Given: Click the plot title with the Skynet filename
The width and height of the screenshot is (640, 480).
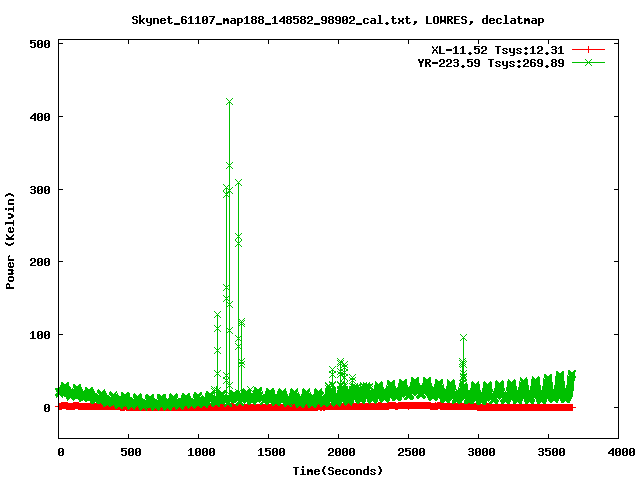Looking at the screenshot, I should [338, 19].
